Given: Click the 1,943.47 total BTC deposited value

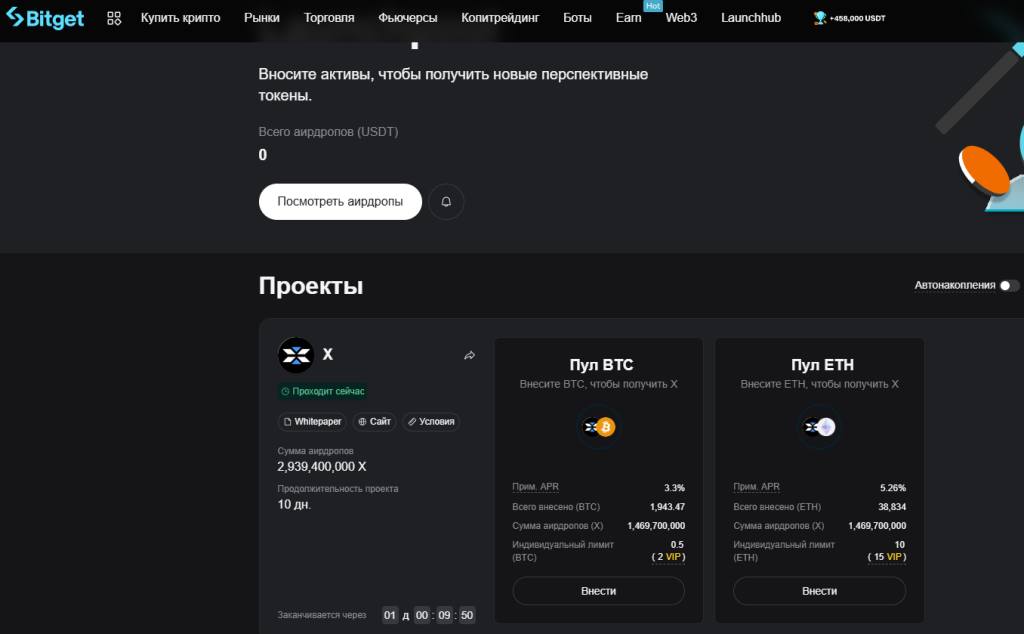Looking at the screenshot, I should (667, 507).
